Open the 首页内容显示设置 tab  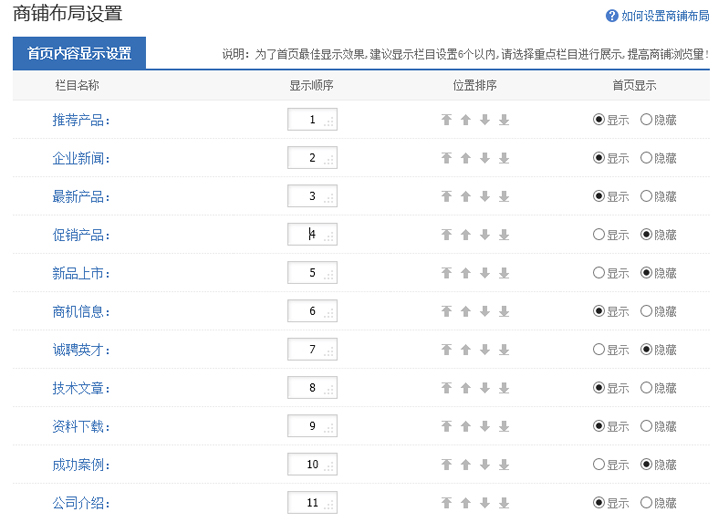(79, 53)
